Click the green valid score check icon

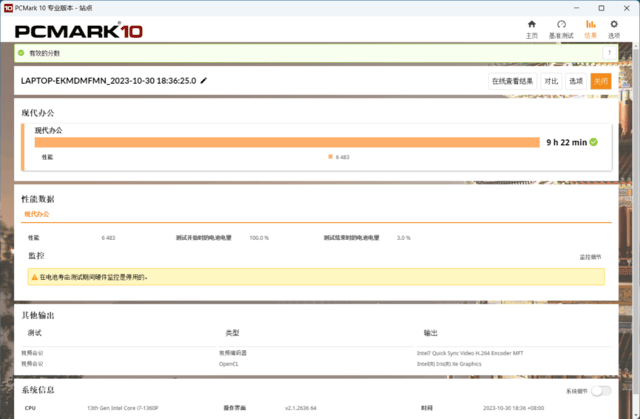tap(21, 53)
